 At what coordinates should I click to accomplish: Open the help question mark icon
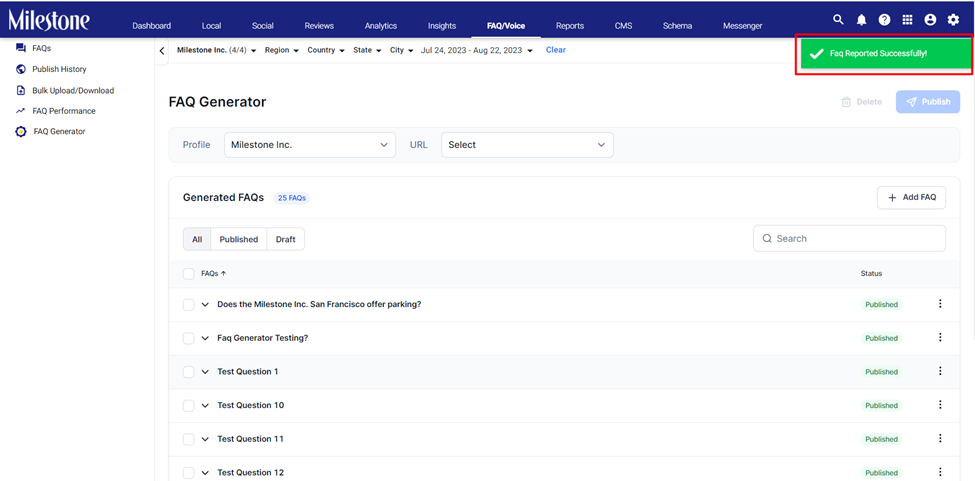pos(884,20)
